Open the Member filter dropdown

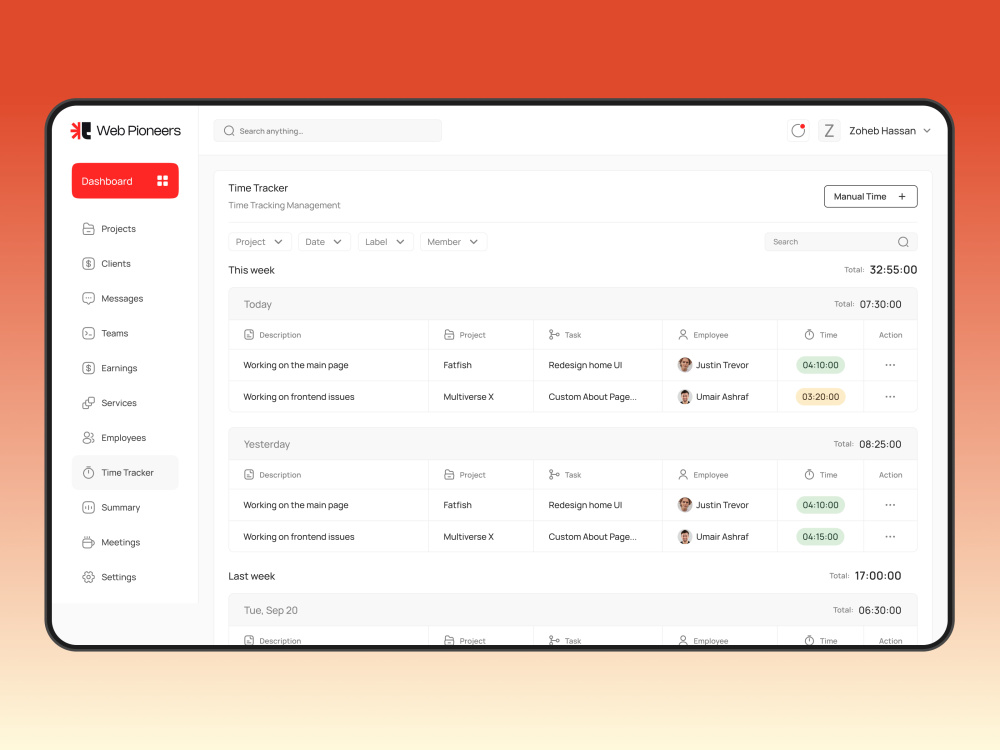(453, 242)
